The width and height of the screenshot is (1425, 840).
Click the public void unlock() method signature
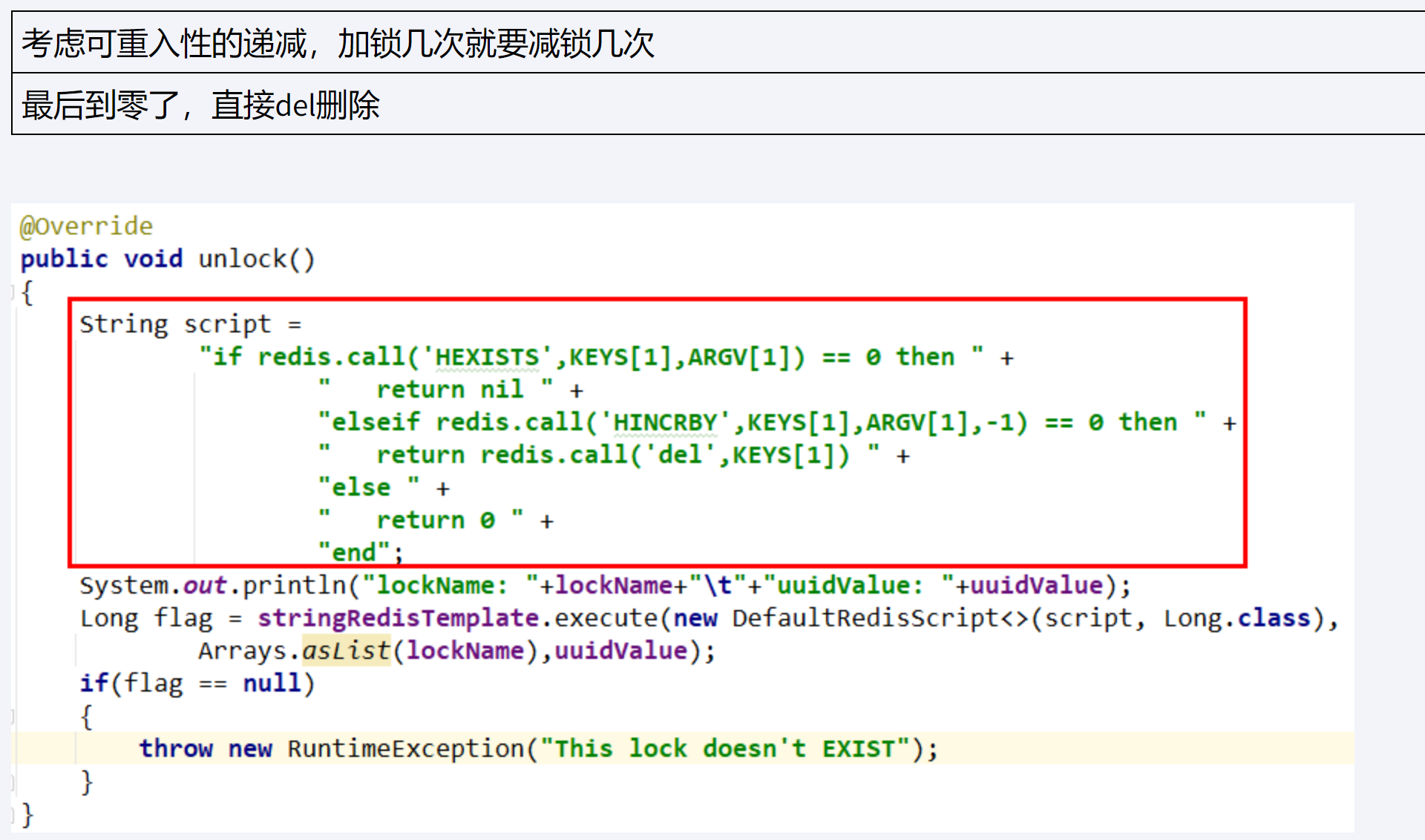[x=168, y=259]
